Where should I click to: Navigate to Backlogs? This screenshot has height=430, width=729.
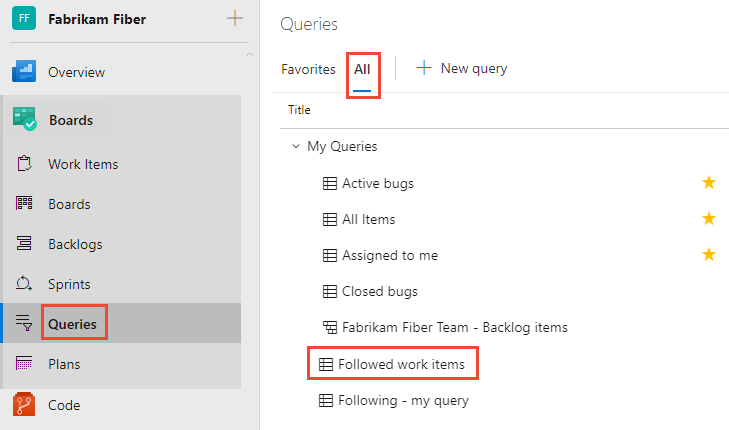(x=75, y=244)
